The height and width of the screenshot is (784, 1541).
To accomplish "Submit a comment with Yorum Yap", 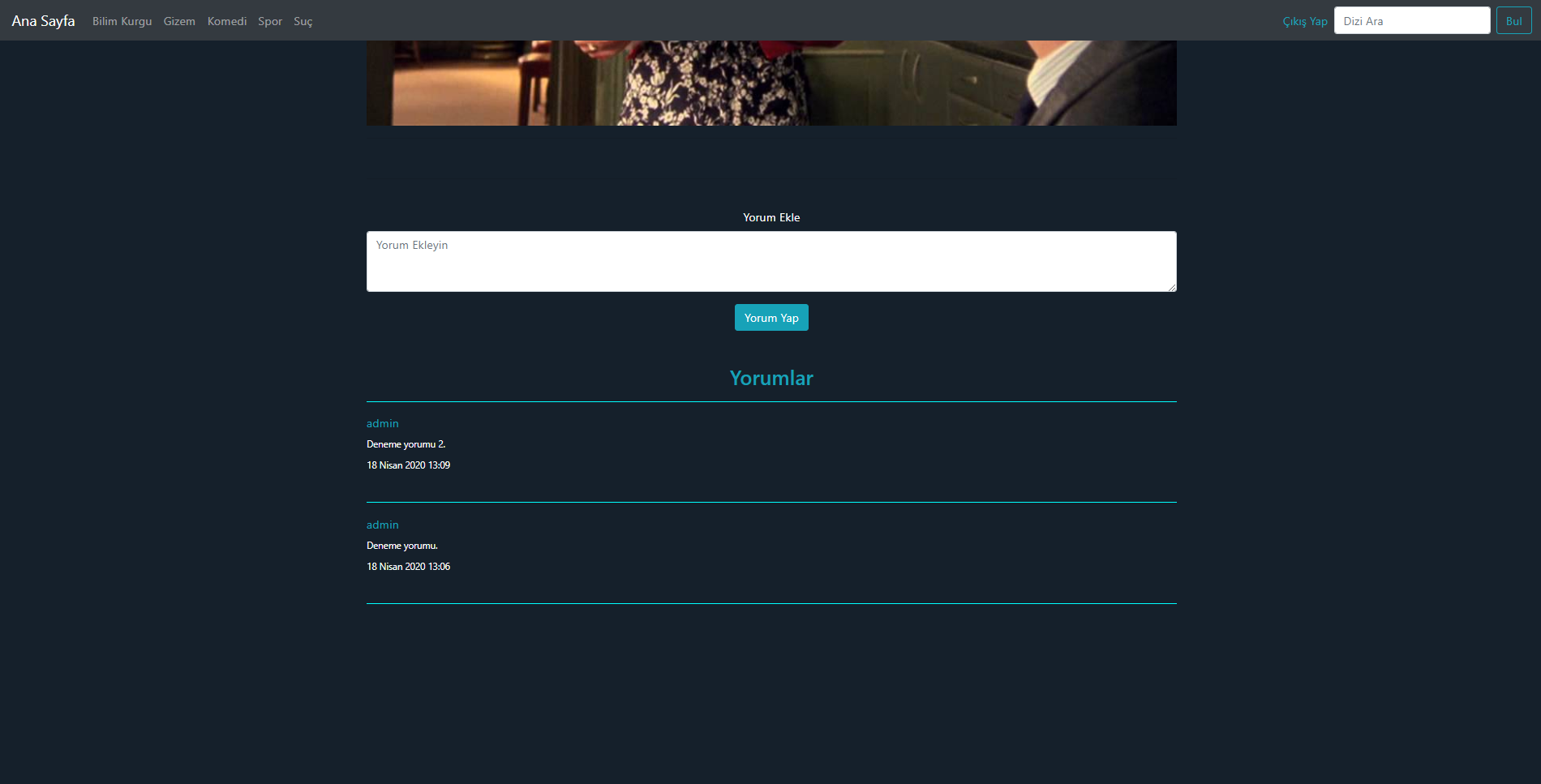I will [770, 317].
